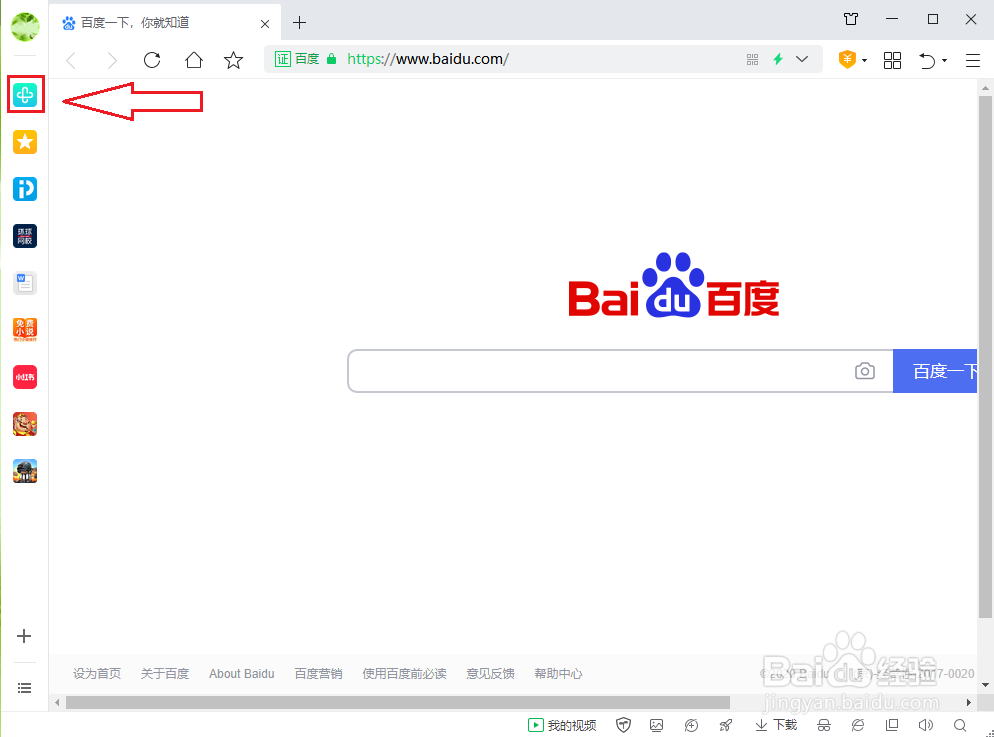
Task: Open the blue P sidebar app
Action: pos(25,189)
